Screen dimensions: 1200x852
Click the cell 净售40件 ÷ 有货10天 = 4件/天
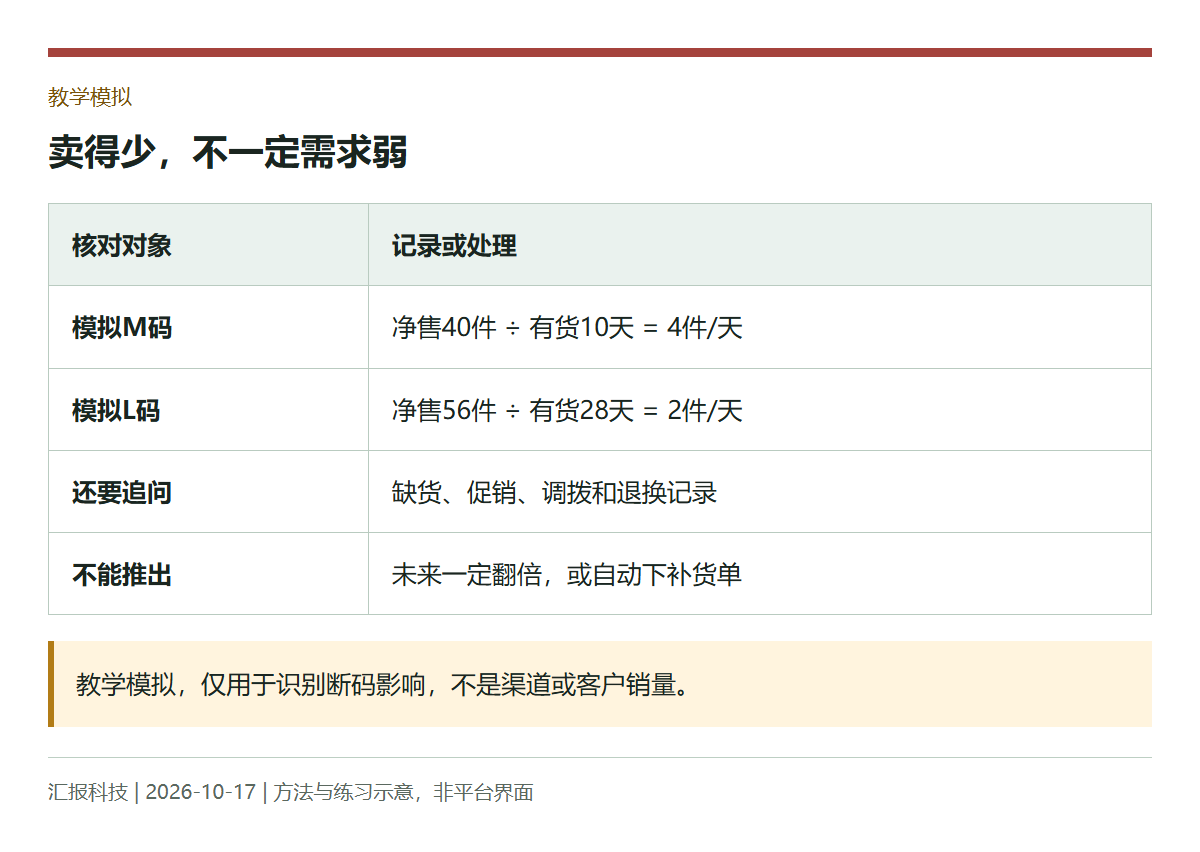point(760,327)
